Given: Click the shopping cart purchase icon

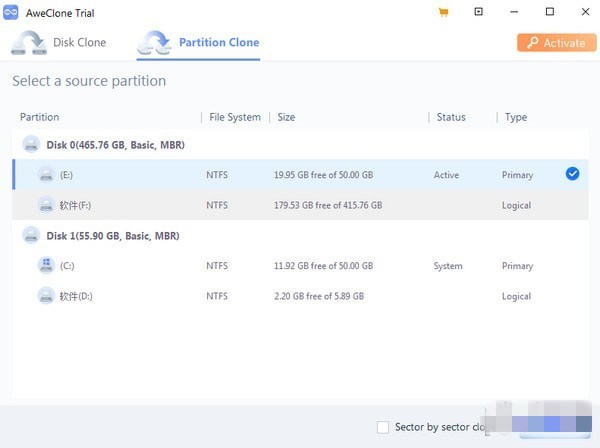Looking at the screenshot, I should click(x=443, y=13).
